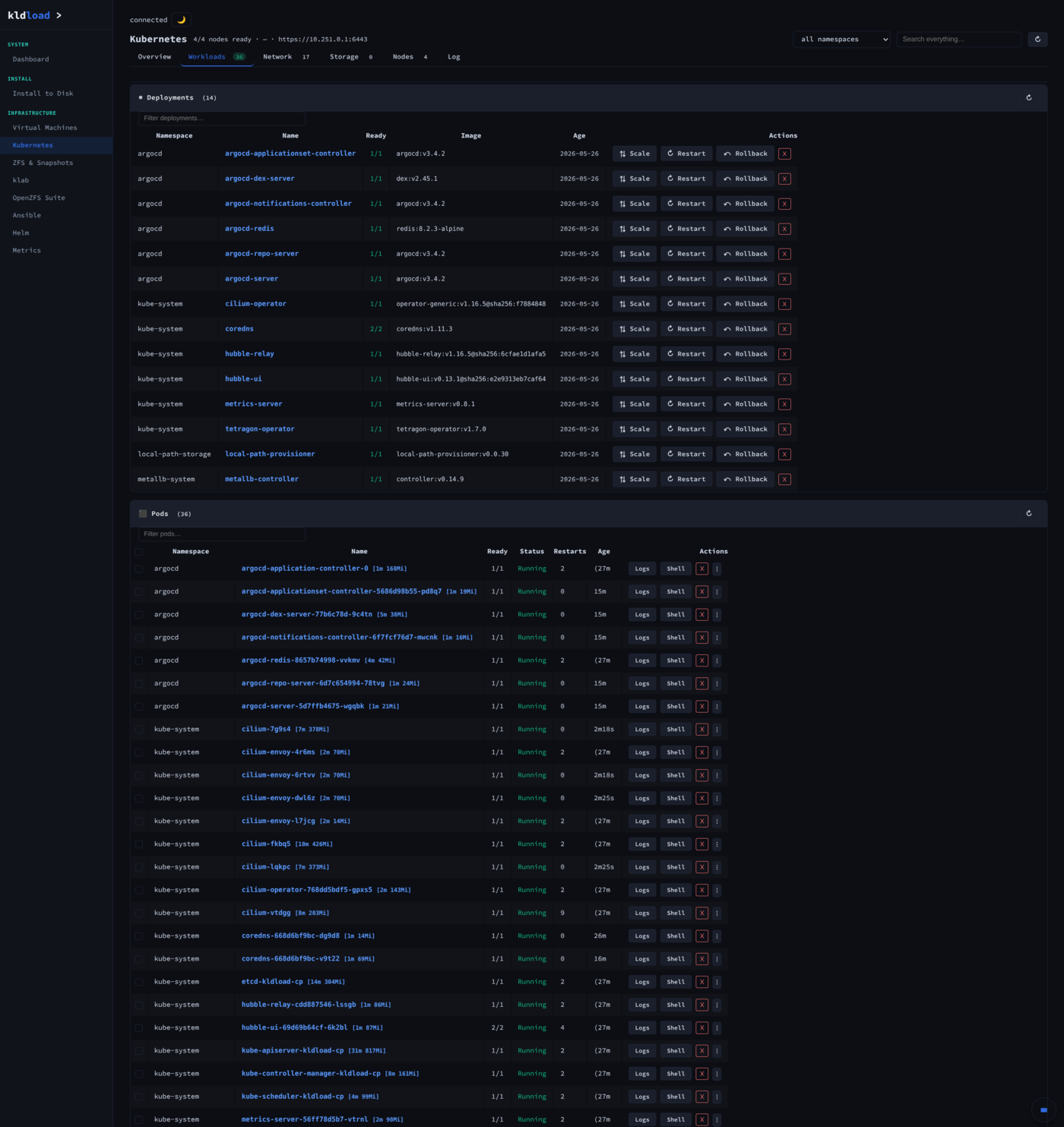The height and width of the screenshot is (1127, 1064).
Task: Delete metrics-server deployment with red X
Action: (784, 404)
